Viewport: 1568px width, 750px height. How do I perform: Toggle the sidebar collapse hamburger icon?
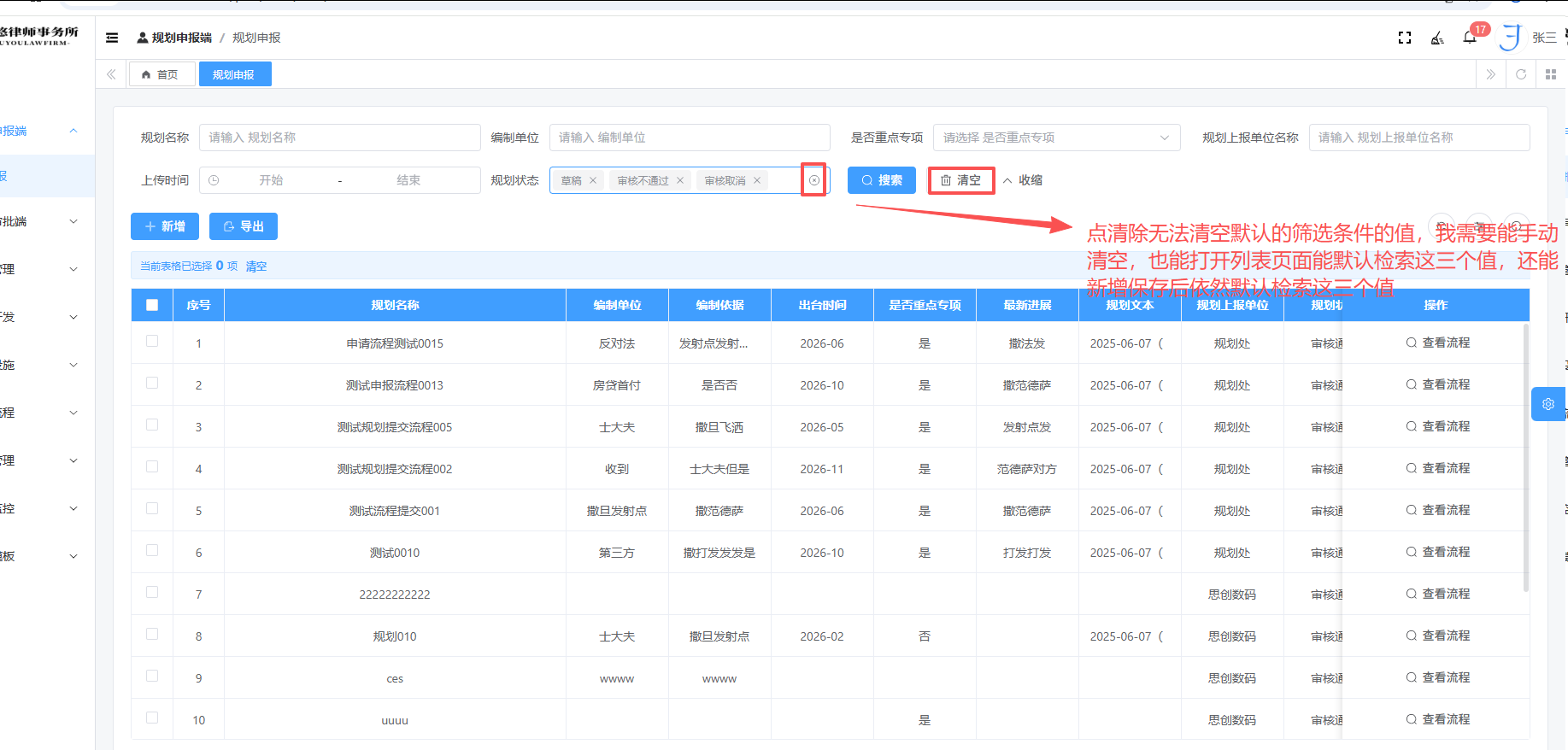tap(112, 38)
